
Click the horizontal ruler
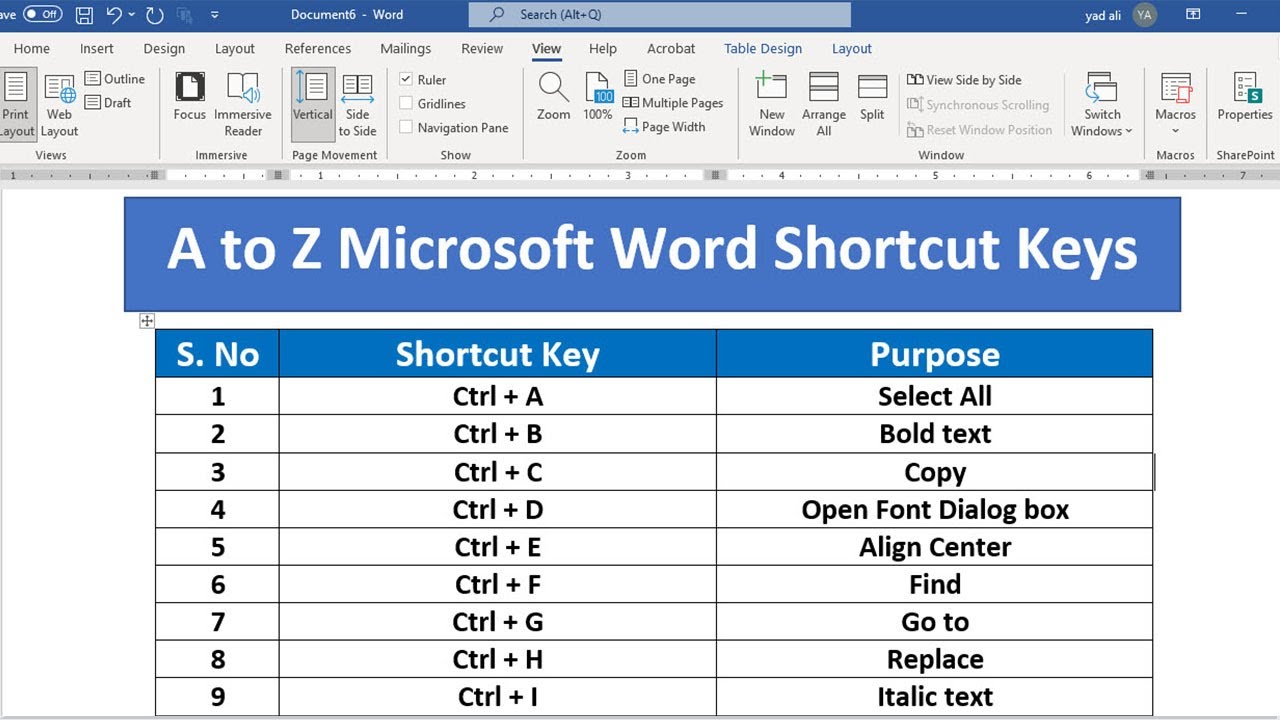pyautogui.click(x=640, y=176)
